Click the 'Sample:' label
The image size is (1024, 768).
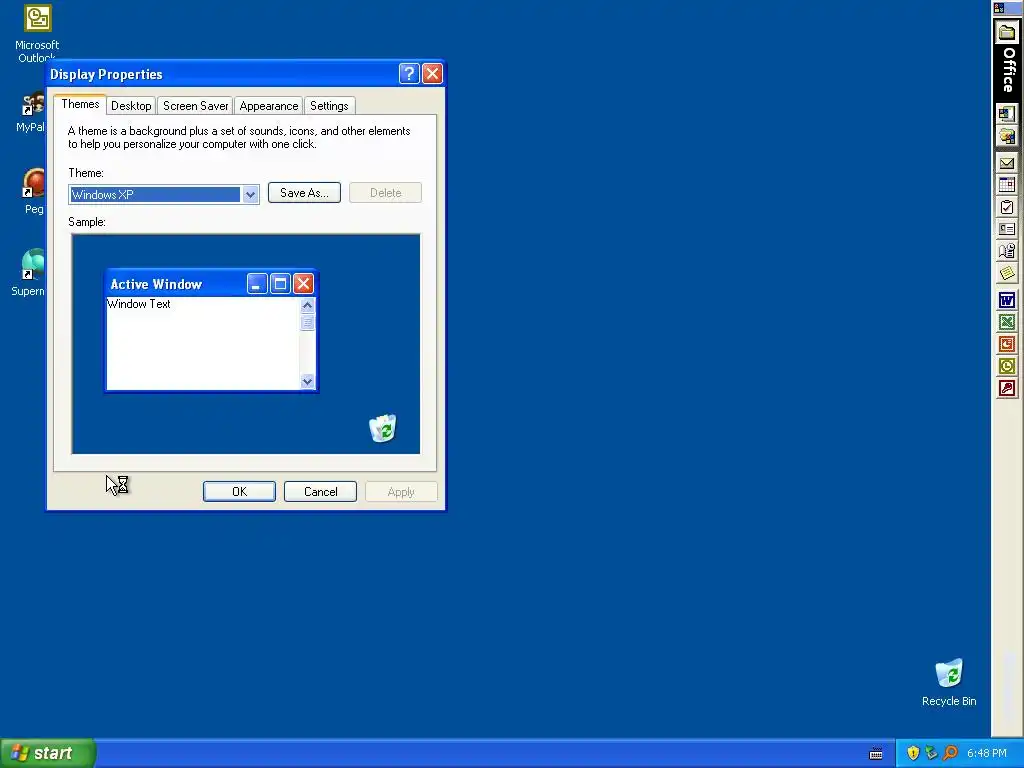87,221
